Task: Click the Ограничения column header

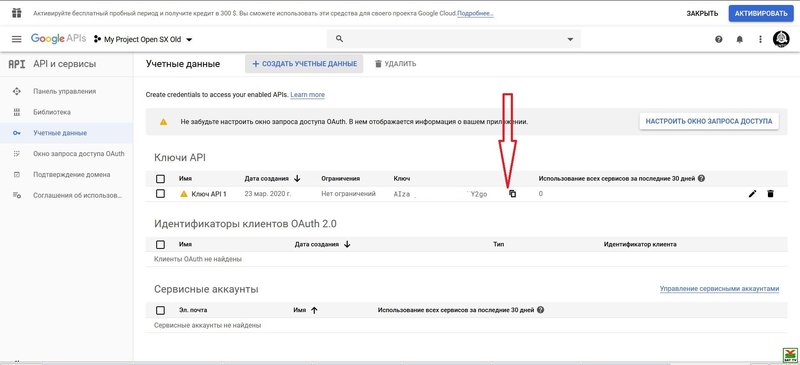Action: [340, 179]
